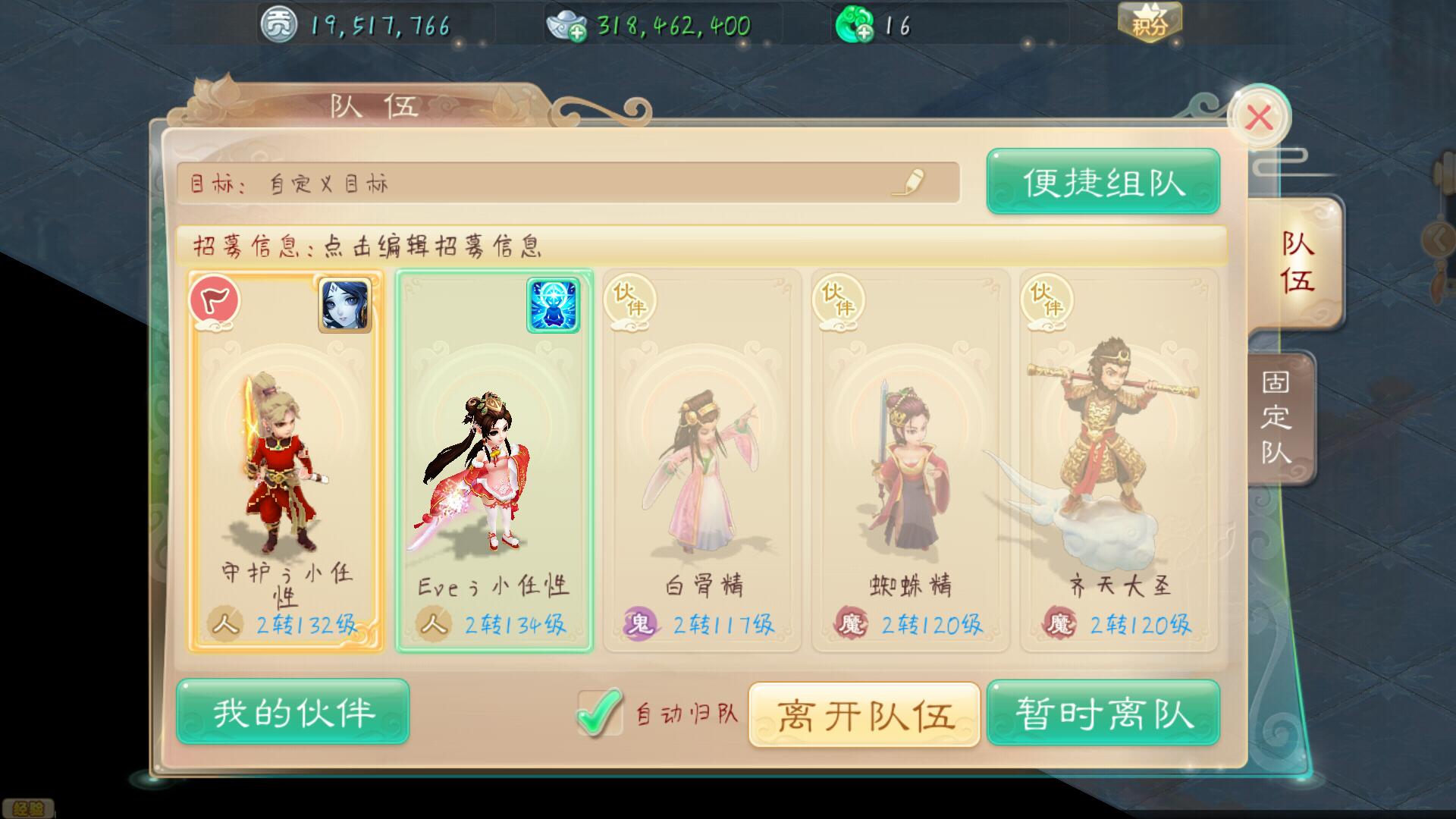This screenshot has width=1456, height=819.
Task: Toggle the 自动归队 checkbox
Action: coord(599,712)
